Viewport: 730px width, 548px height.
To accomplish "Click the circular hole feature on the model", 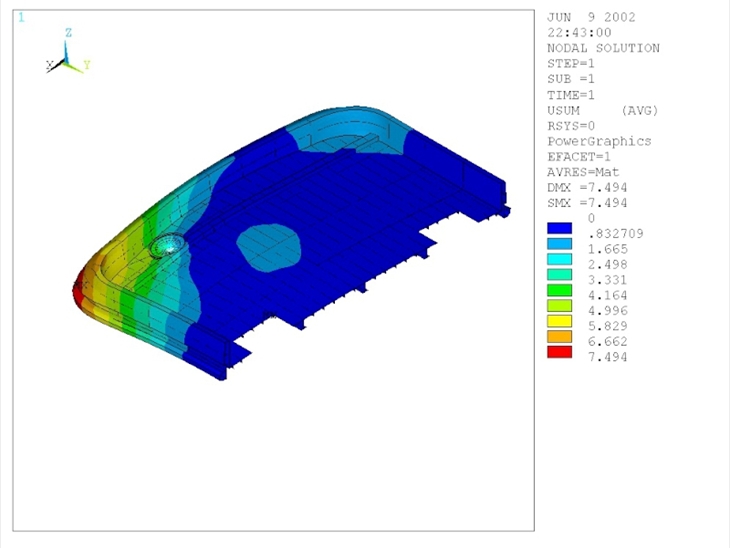I will tap(167, 245).
